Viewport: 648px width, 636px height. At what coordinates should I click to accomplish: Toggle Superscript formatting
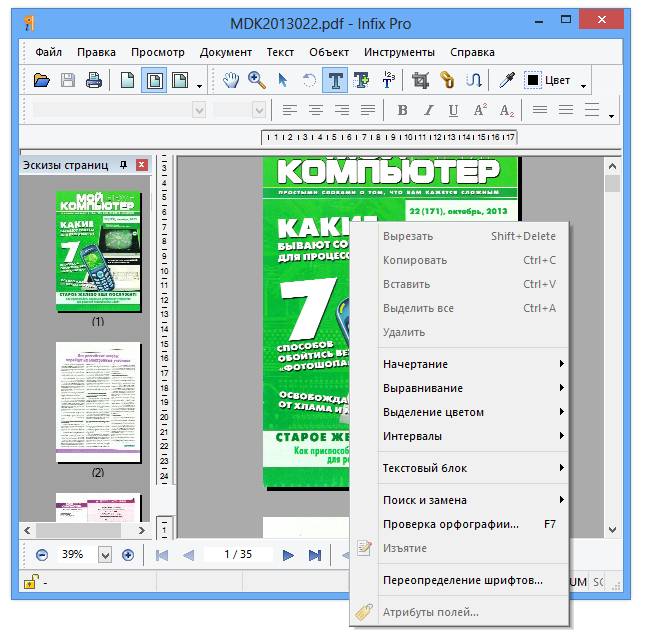(x=480, y=110)
